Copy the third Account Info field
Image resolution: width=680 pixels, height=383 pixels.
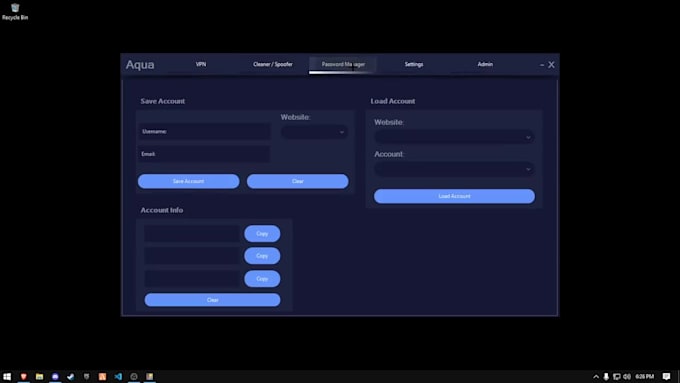(262, 278)
